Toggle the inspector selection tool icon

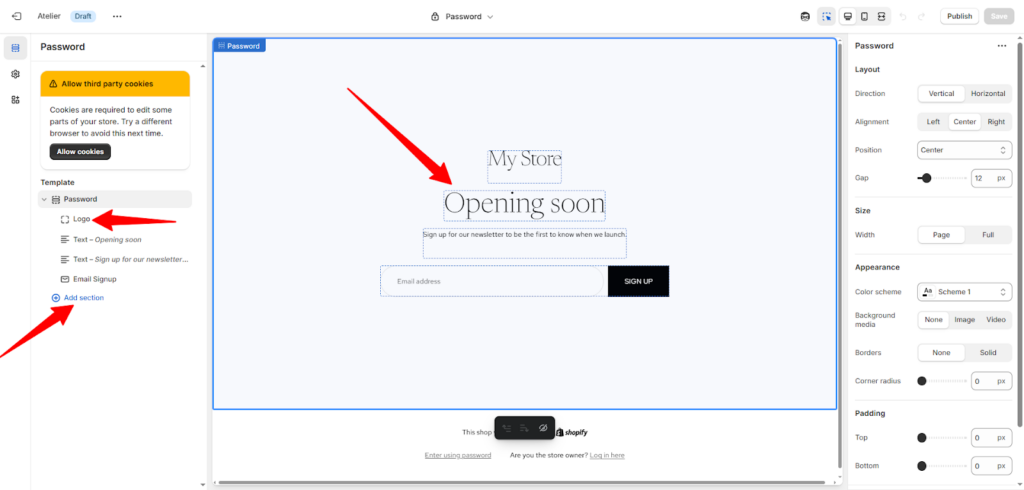[x=826, y=16]
